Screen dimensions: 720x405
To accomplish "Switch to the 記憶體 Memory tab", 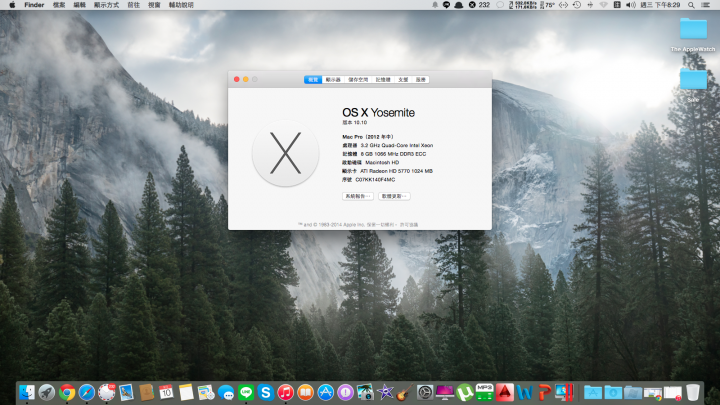I will (x=383, y=79).
